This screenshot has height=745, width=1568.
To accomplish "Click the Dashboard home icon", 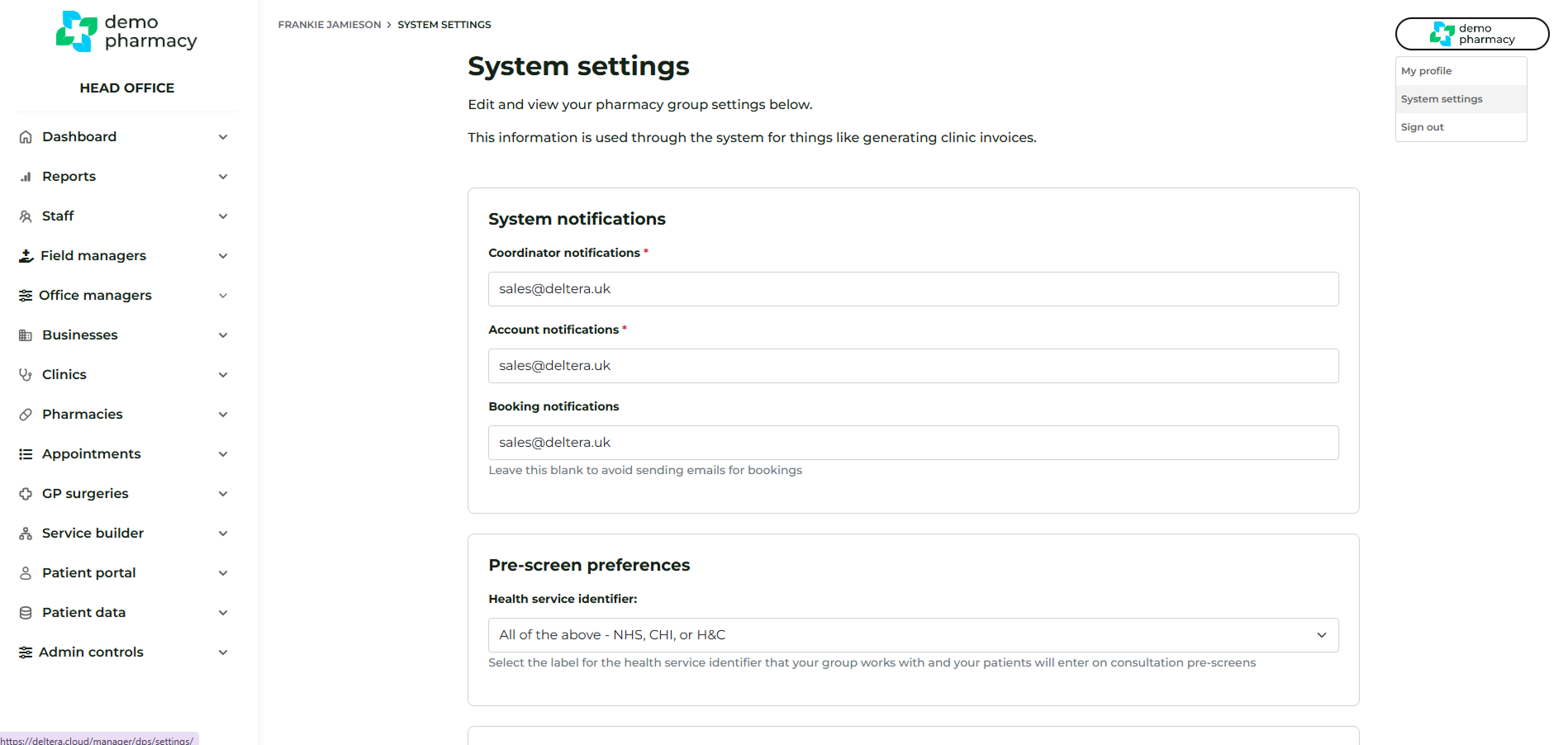I will (26, 137).
